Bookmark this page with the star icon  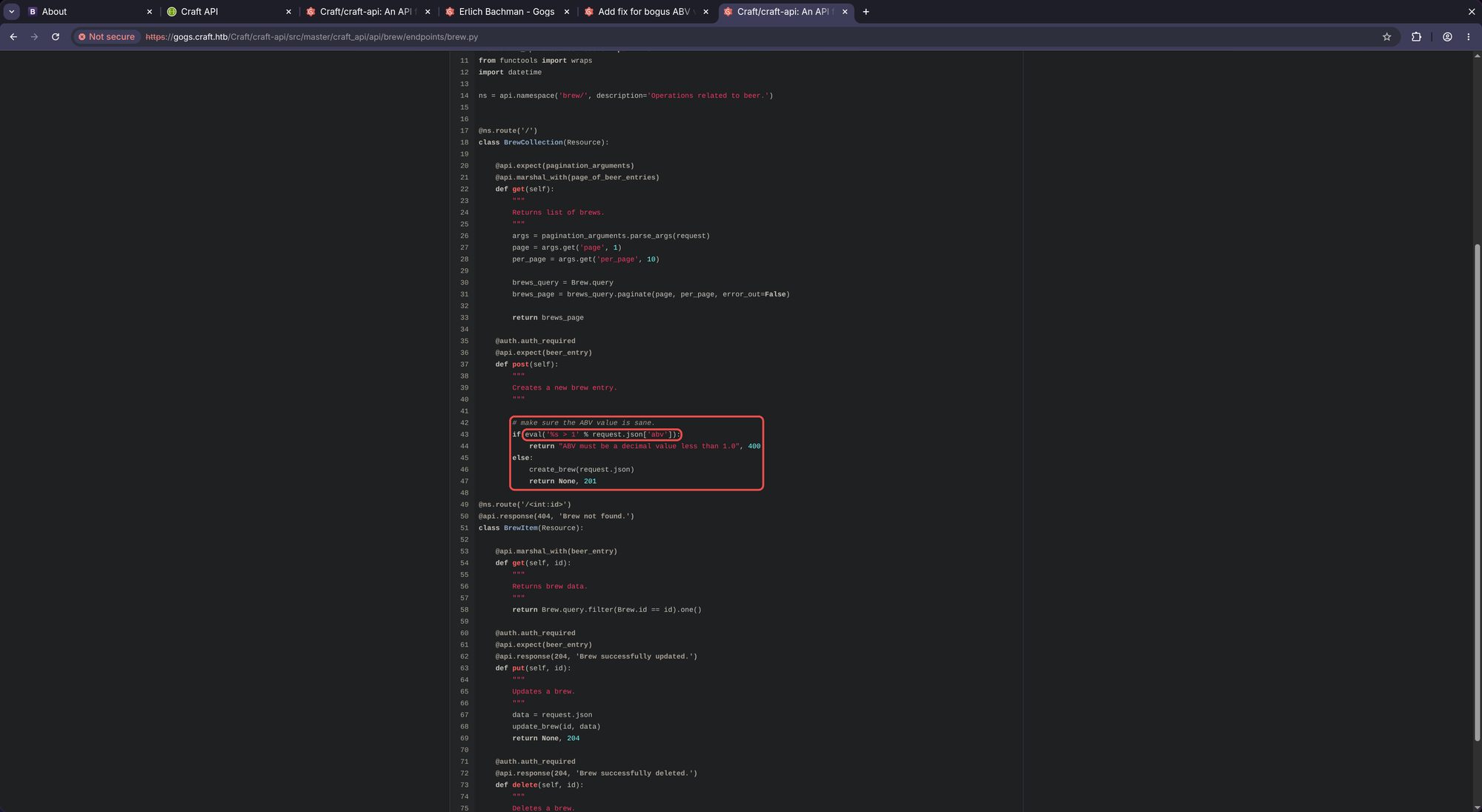pos(1386,36)
